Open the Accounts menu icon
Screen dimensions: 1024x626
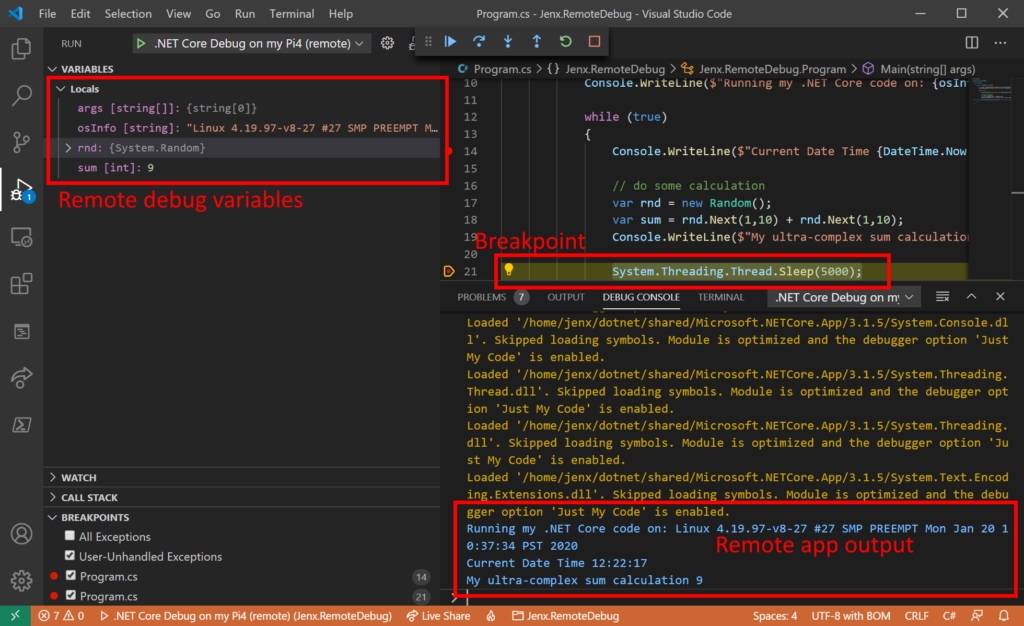tap(21, 534)
